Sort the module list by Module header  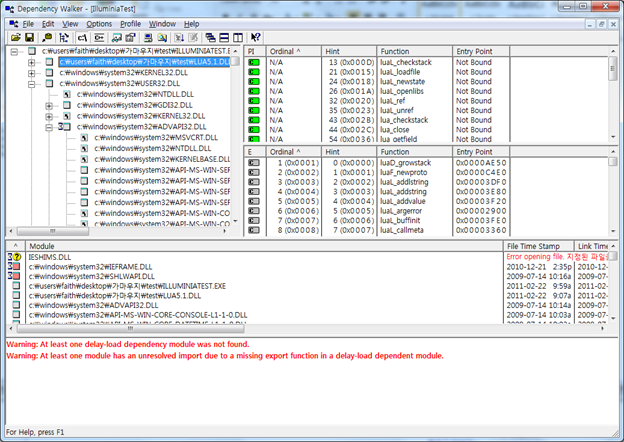(264, 246)
